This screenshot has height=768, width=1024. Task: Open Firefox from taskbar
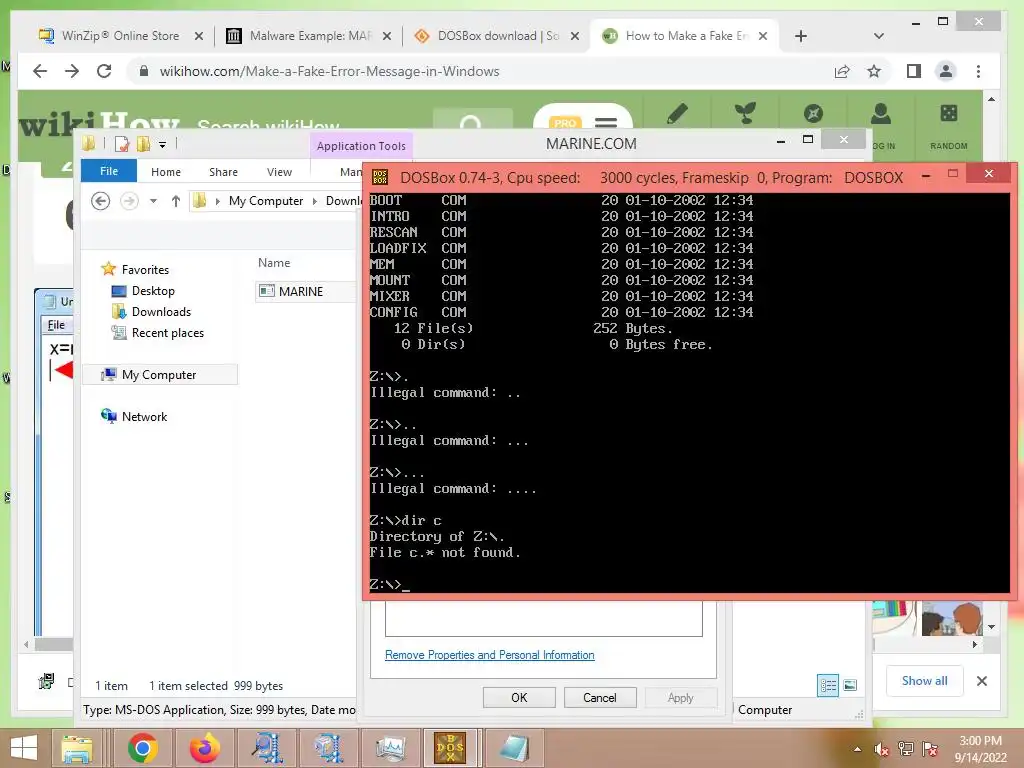point(204,748)
